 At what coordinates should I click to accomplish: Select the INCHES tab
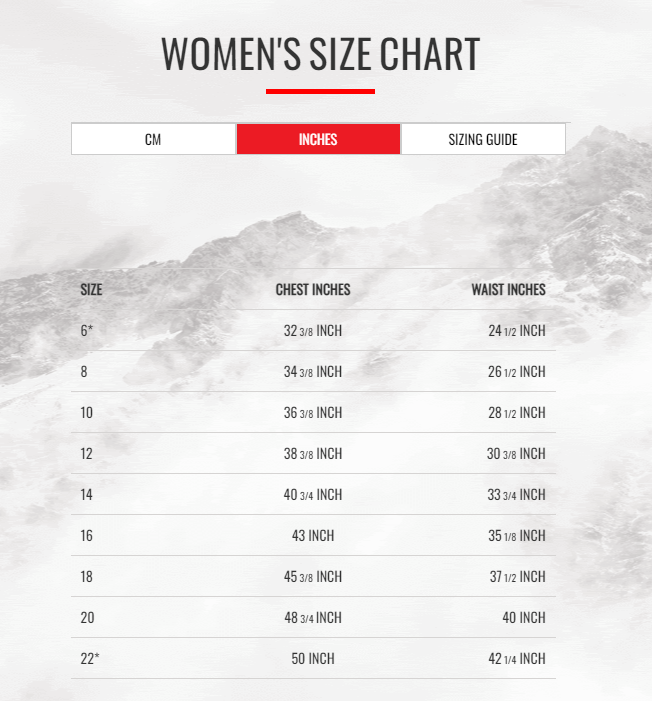click(x=318, y=140)
